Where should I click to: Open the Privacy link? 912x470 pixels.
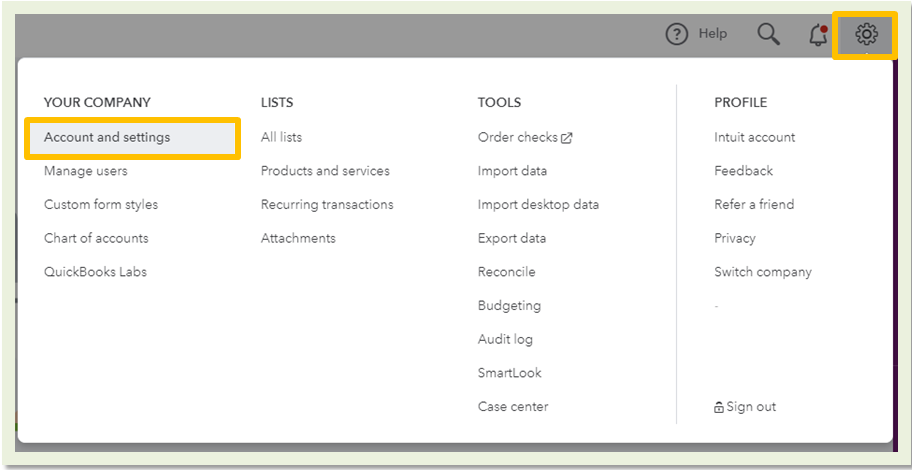click(x=735, y=238)
